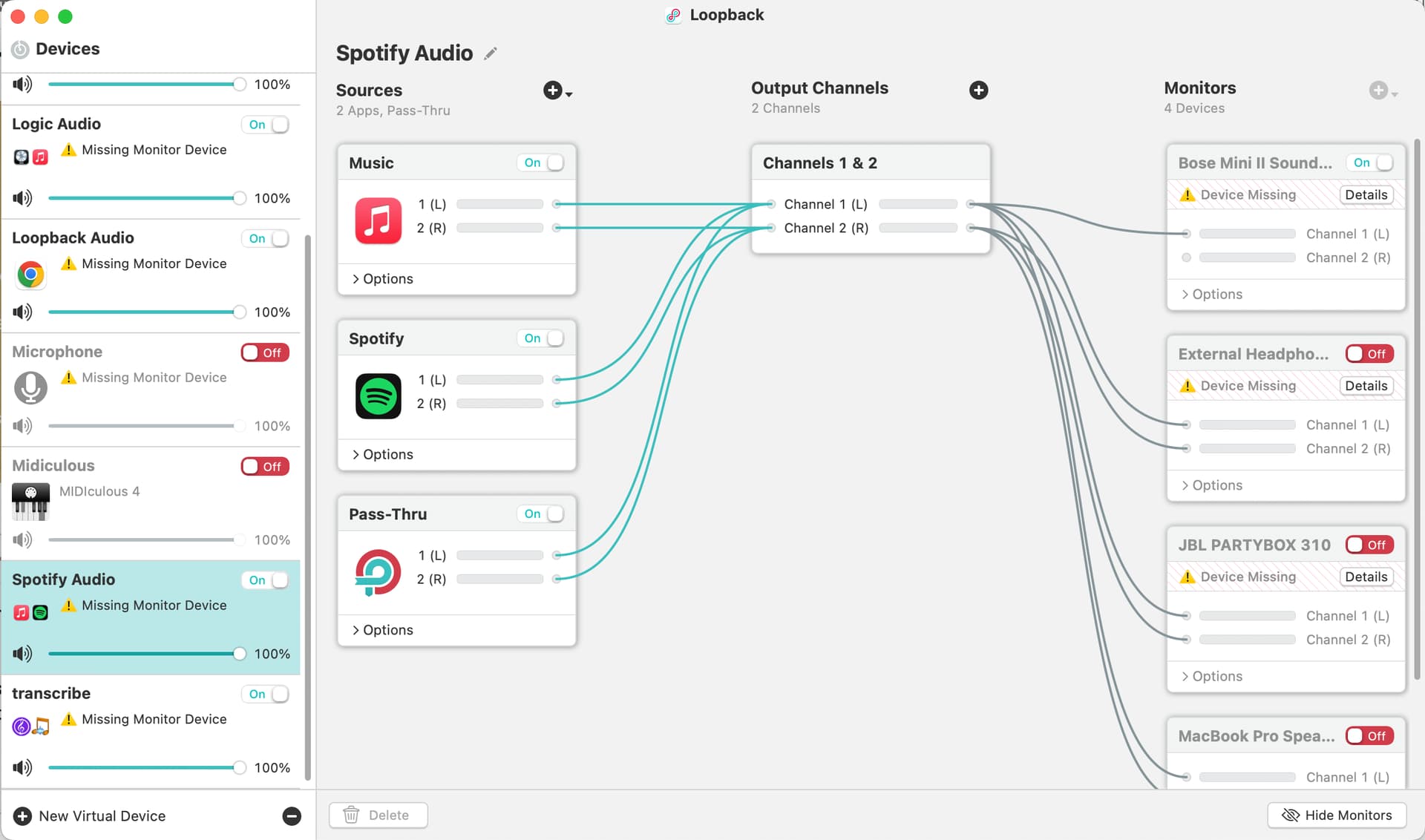Click the Pass-Thru source icon
The height and width of the screenshot is (840, 1425).
(378, 571)
